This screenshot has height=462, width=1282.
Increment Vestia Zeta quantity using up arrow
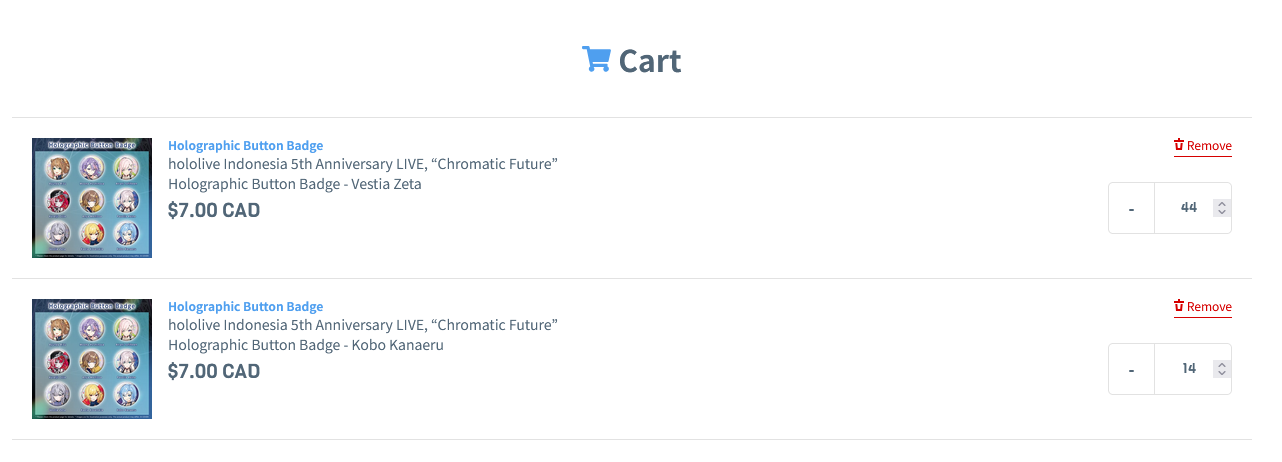pos(1222,203)
